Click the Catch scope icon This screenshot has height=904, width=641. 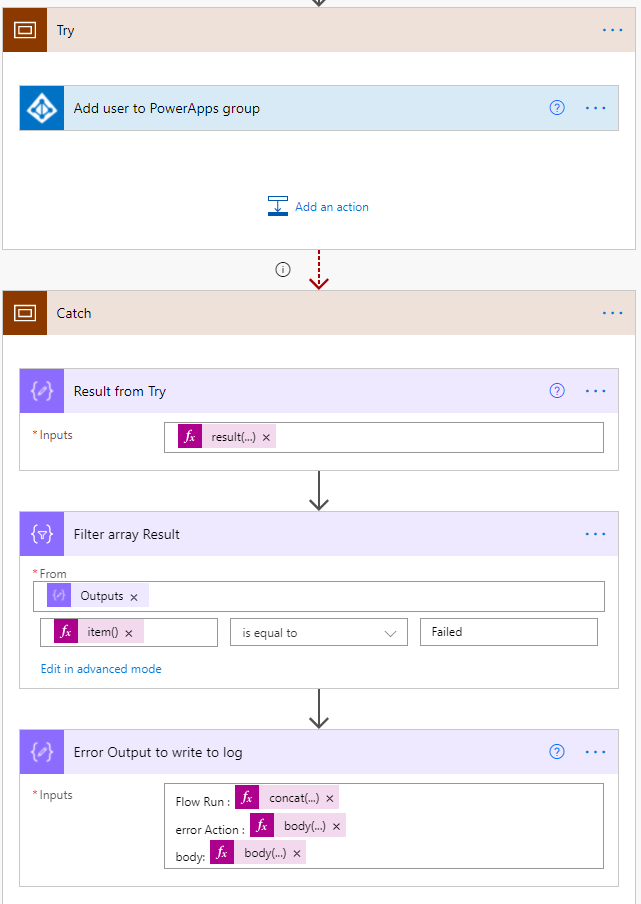pyautogui.click(x=25, y=313)
